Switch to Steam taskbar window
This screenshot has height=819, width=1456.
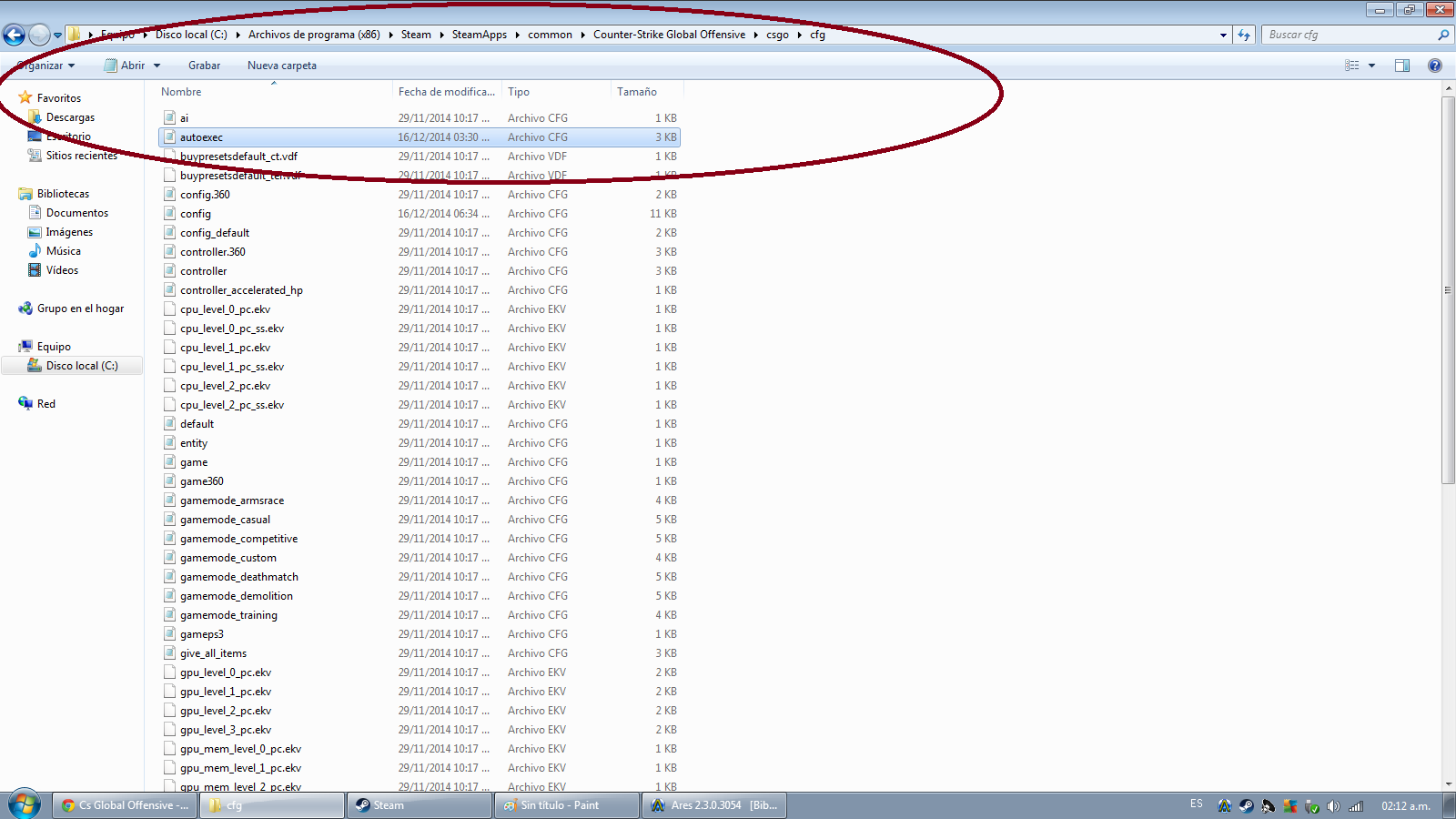pos(420,805)
